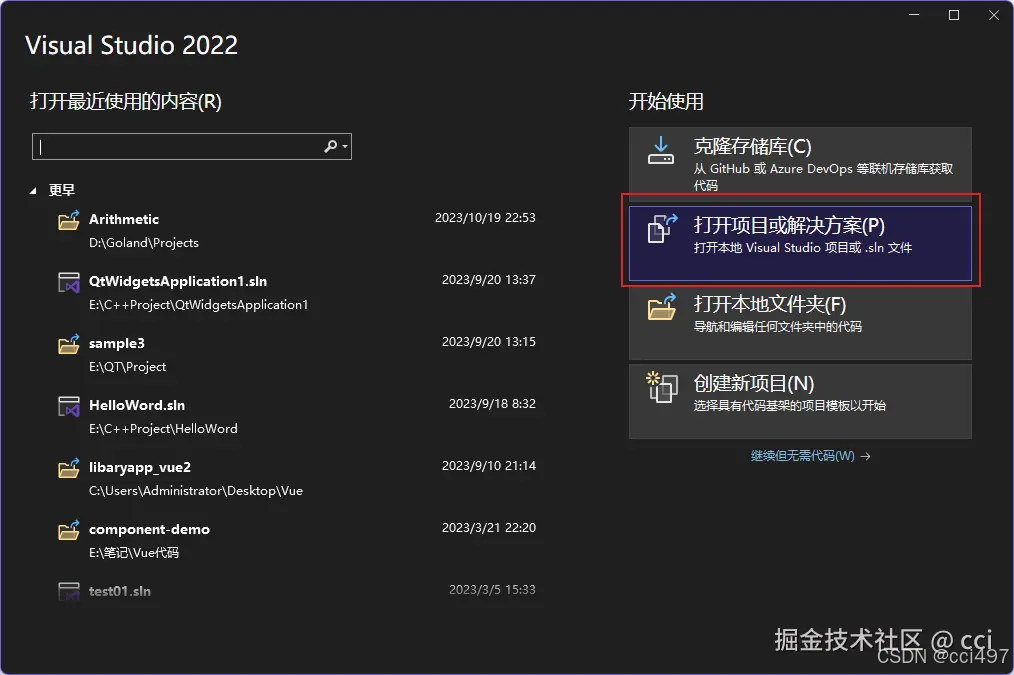Click the sample3 folder icon
This screenshot has width=1014, height=675.
tap(69, 345)
